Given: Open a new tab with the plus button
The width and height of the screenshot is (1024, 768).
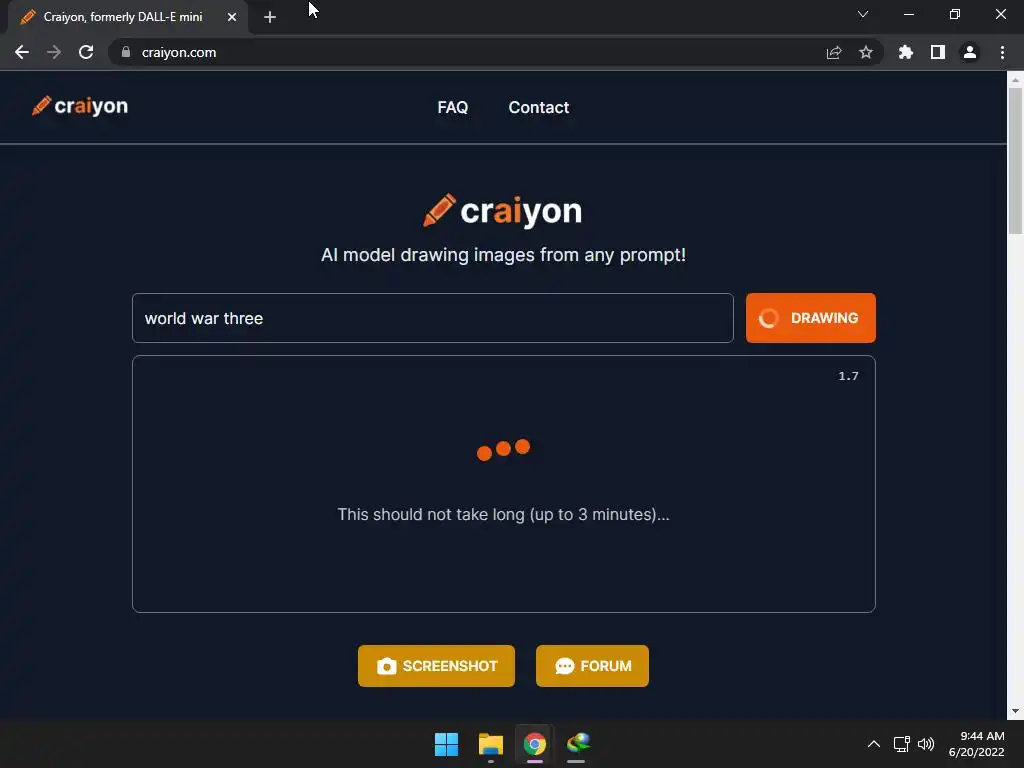Looking at the screenshot, I should coord(270,17).
